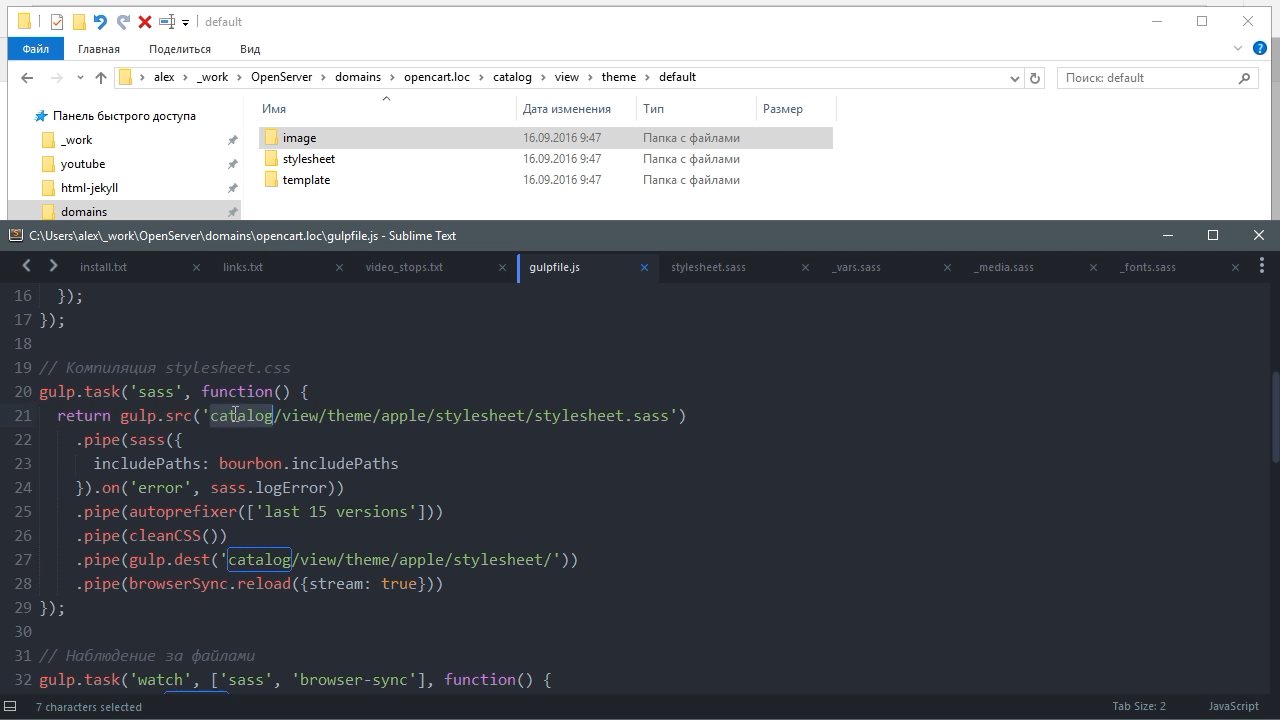Open the customize quick access toolbar dropdown
The height and width of the screenshot is (720, 1280).
click(186, 23)
